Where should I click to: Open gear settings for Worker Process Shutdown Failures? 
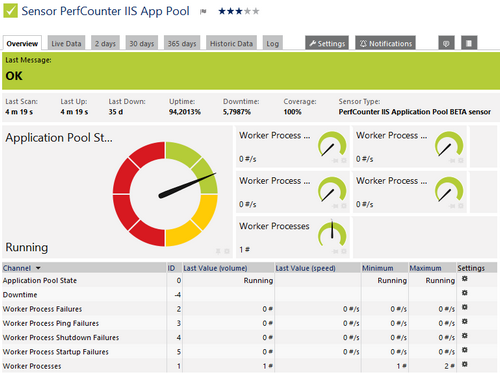pyautogui.click(x=465, y=336)
